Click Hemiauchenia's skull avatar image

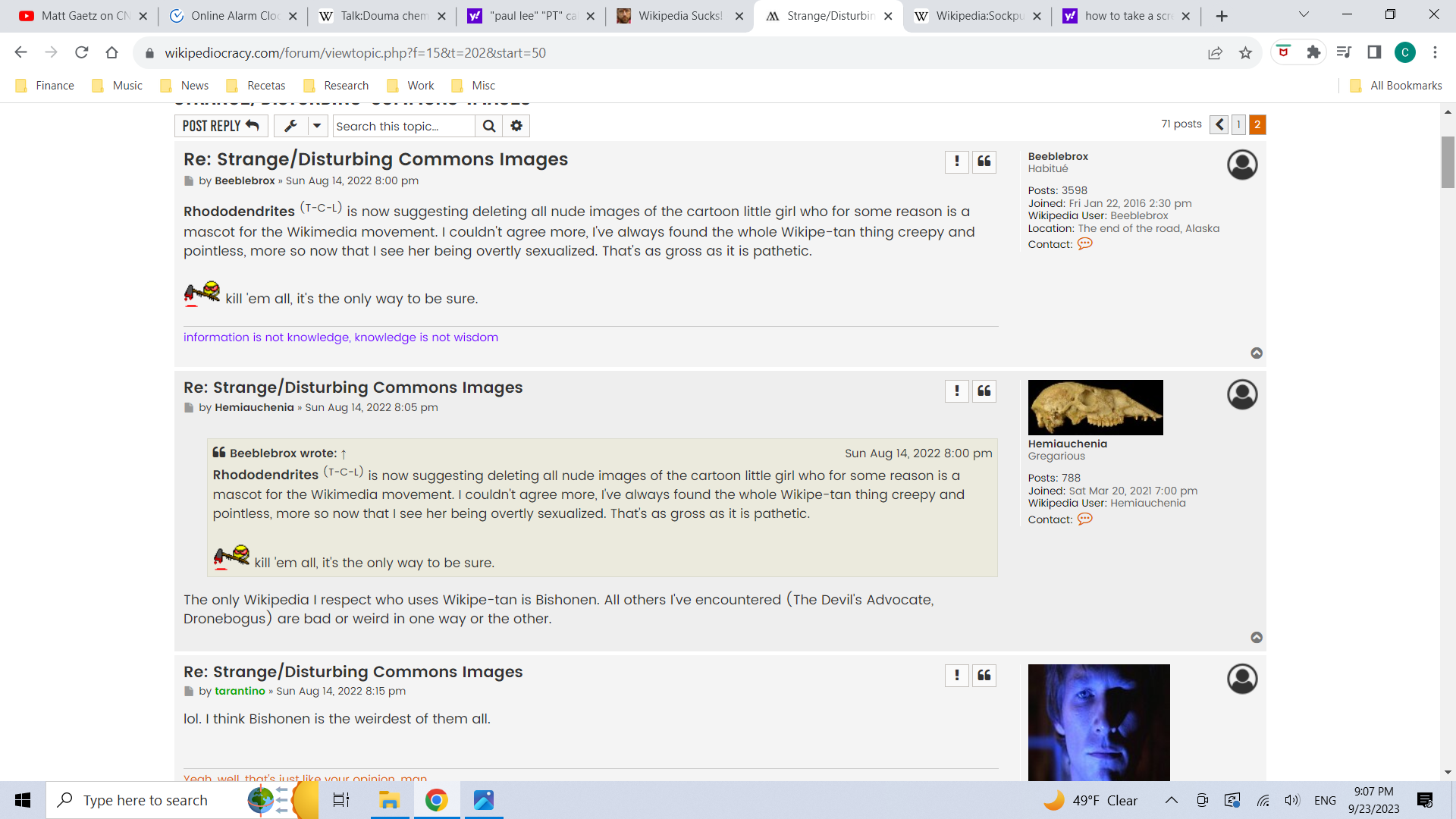[x=1095, y=407]
